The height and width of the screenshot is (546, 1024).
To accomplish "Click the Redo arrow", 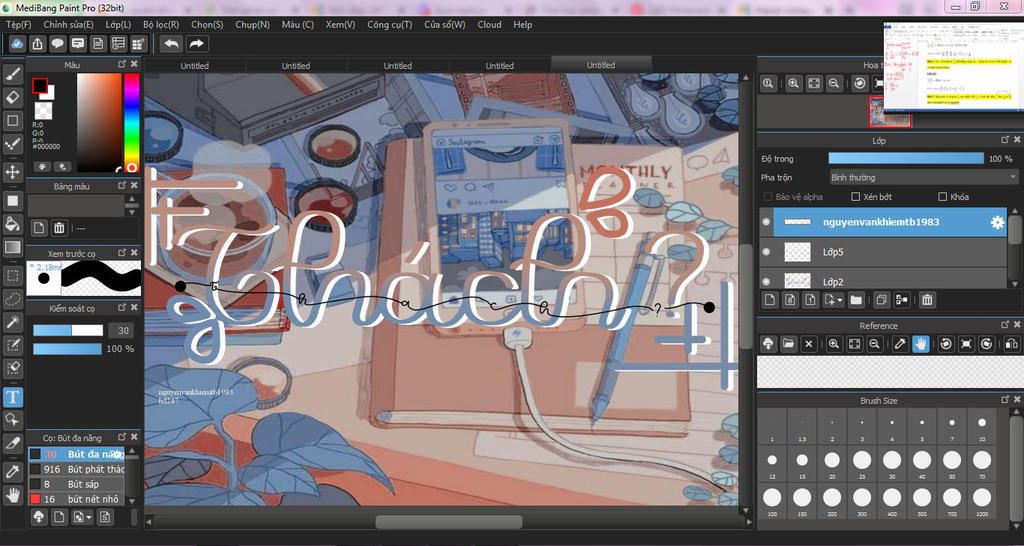I will [x=196, y=44].
